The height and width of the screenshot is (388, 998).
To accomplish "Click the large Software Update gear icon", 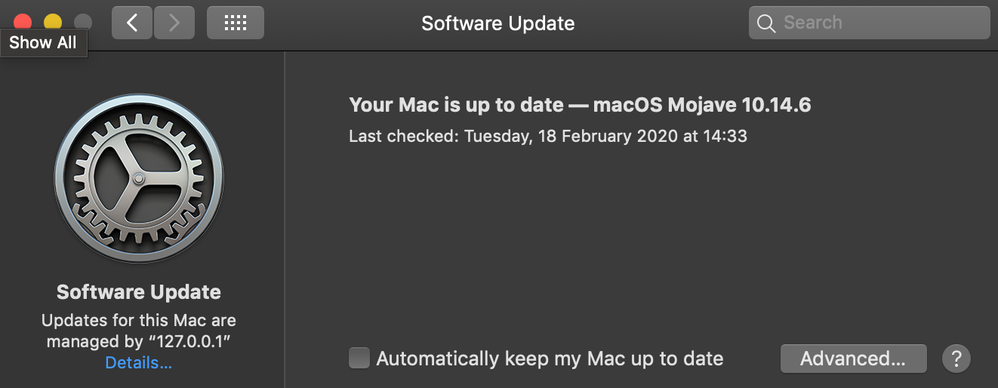I will pyautogui.click(x=139, y=179).
